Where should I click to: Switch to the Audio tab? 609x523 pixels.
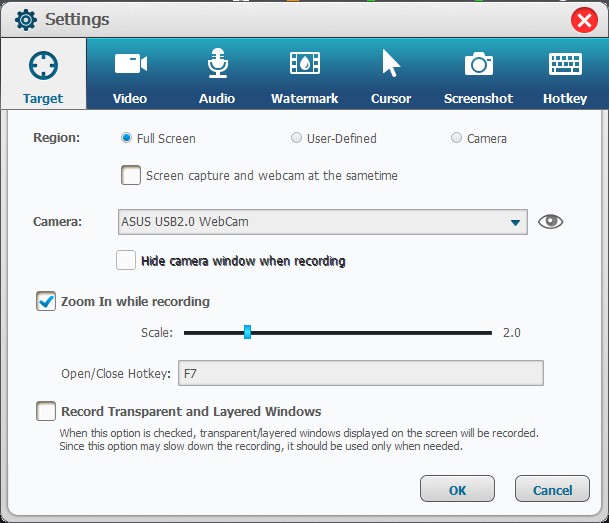pyautogui.click(x=217, y=74)
